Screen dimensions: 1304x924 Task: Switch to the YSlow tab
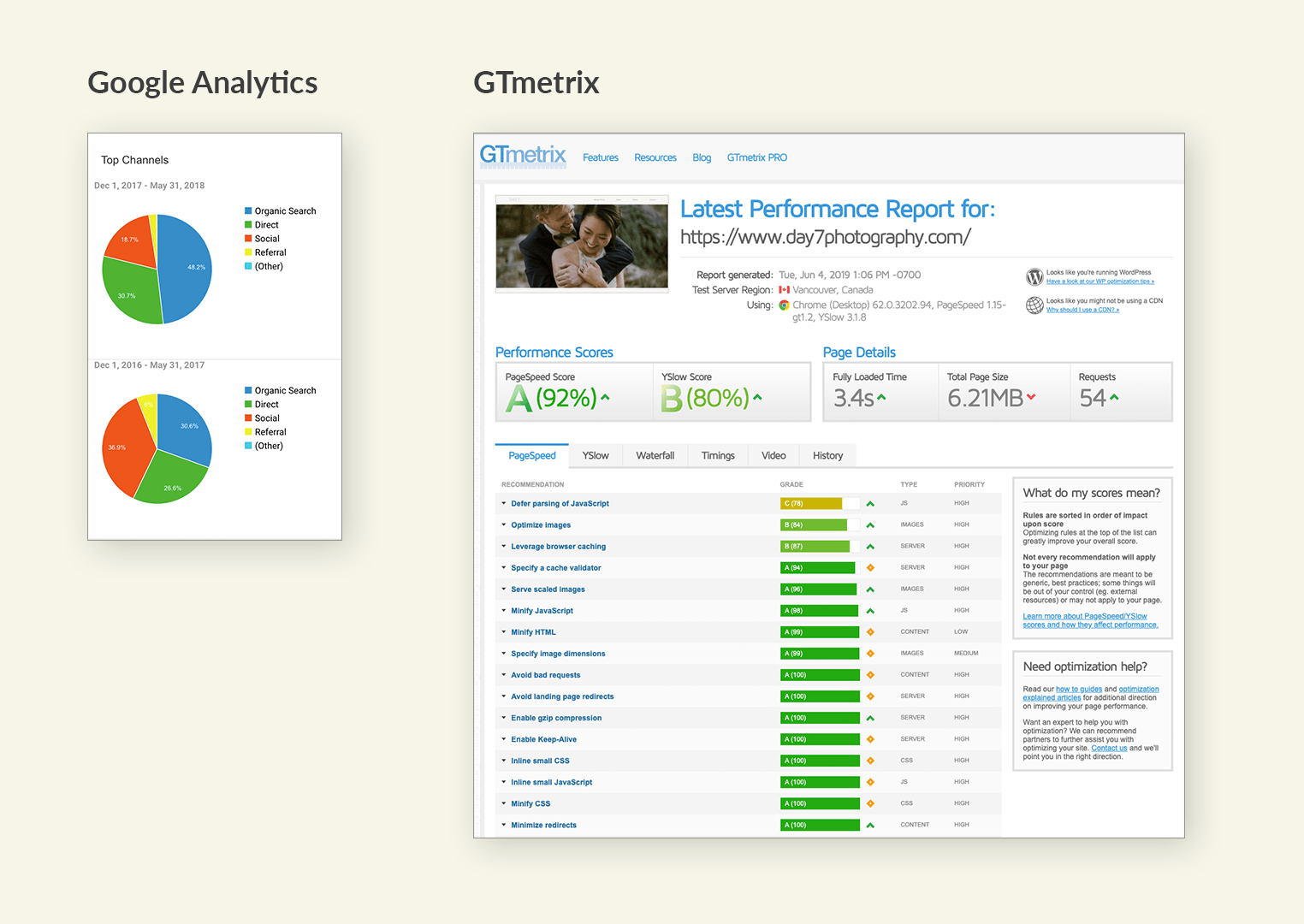pos(596,456)
